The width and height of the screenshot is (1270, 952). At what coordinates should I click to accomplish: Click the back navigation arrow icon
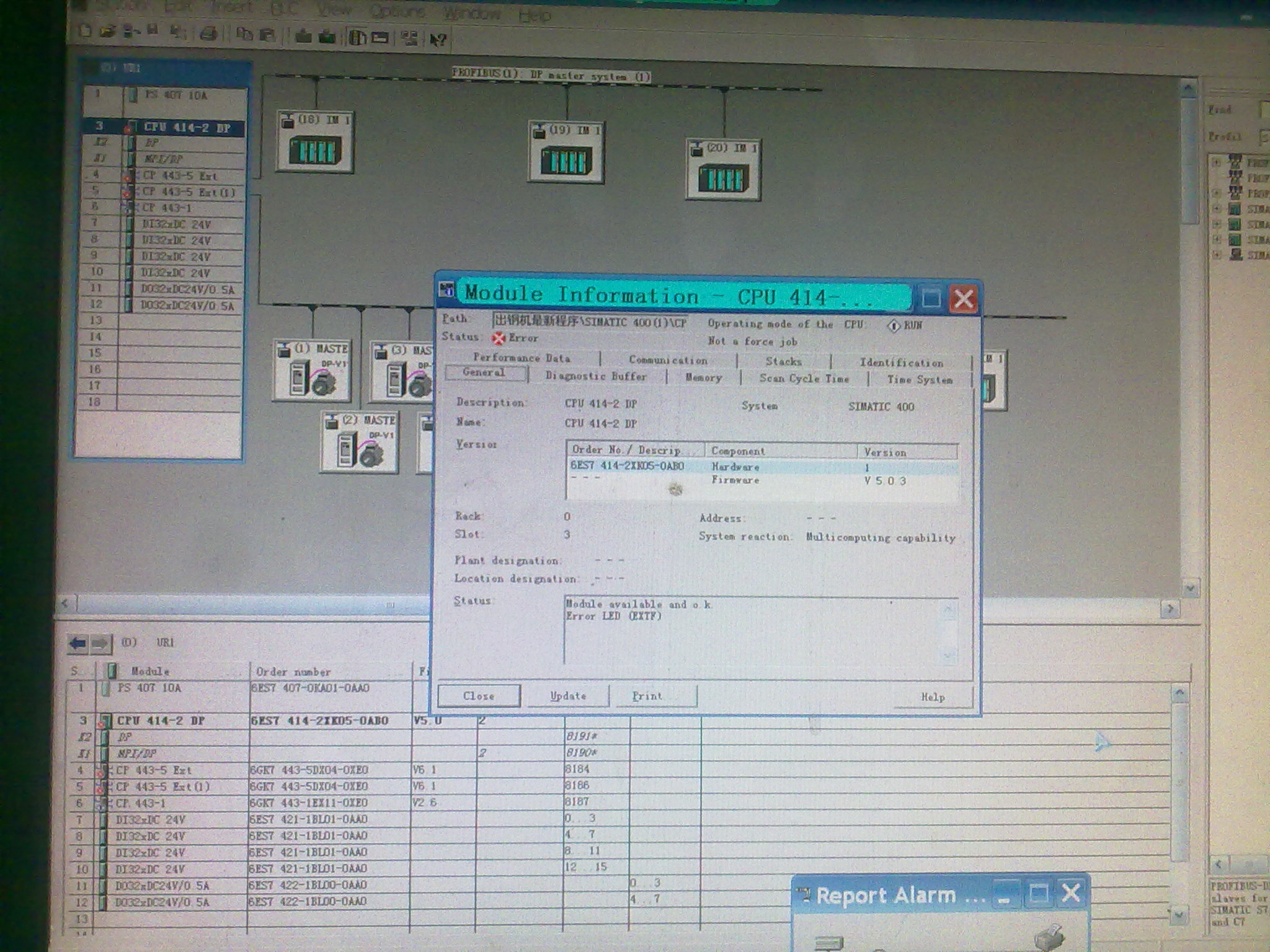click(x=78, y=643)
